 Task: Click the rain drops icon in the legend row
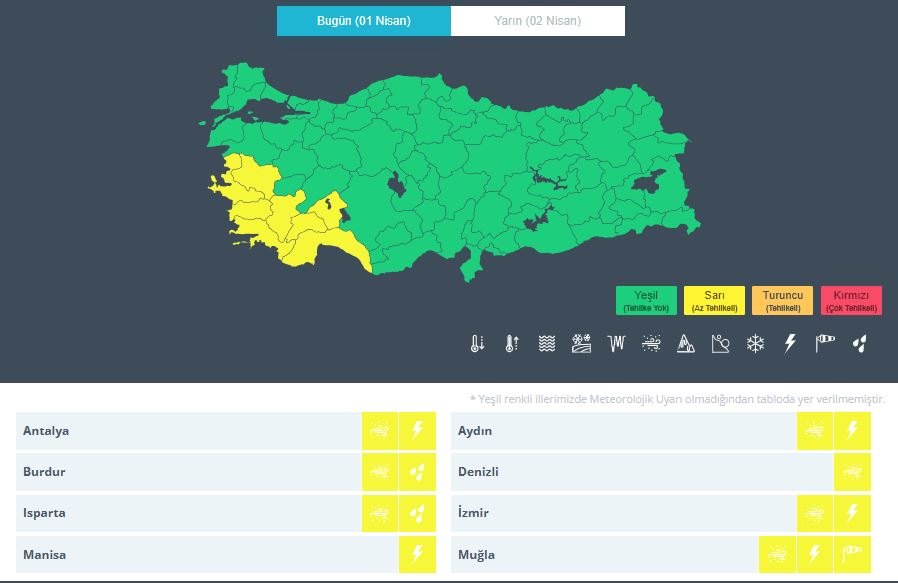click(859, 344)
